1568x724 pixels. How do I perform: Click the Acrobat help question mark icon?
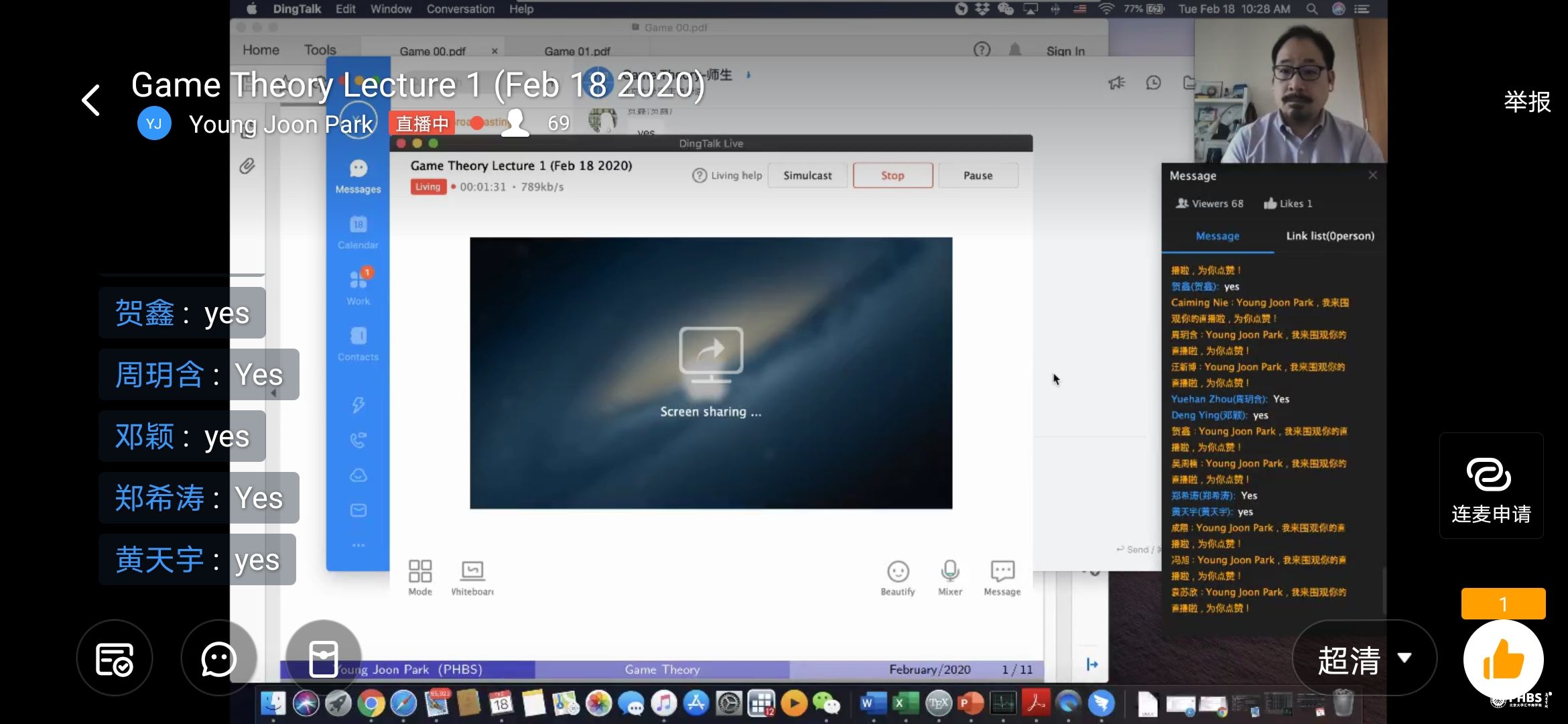click(x=982, y=50)
